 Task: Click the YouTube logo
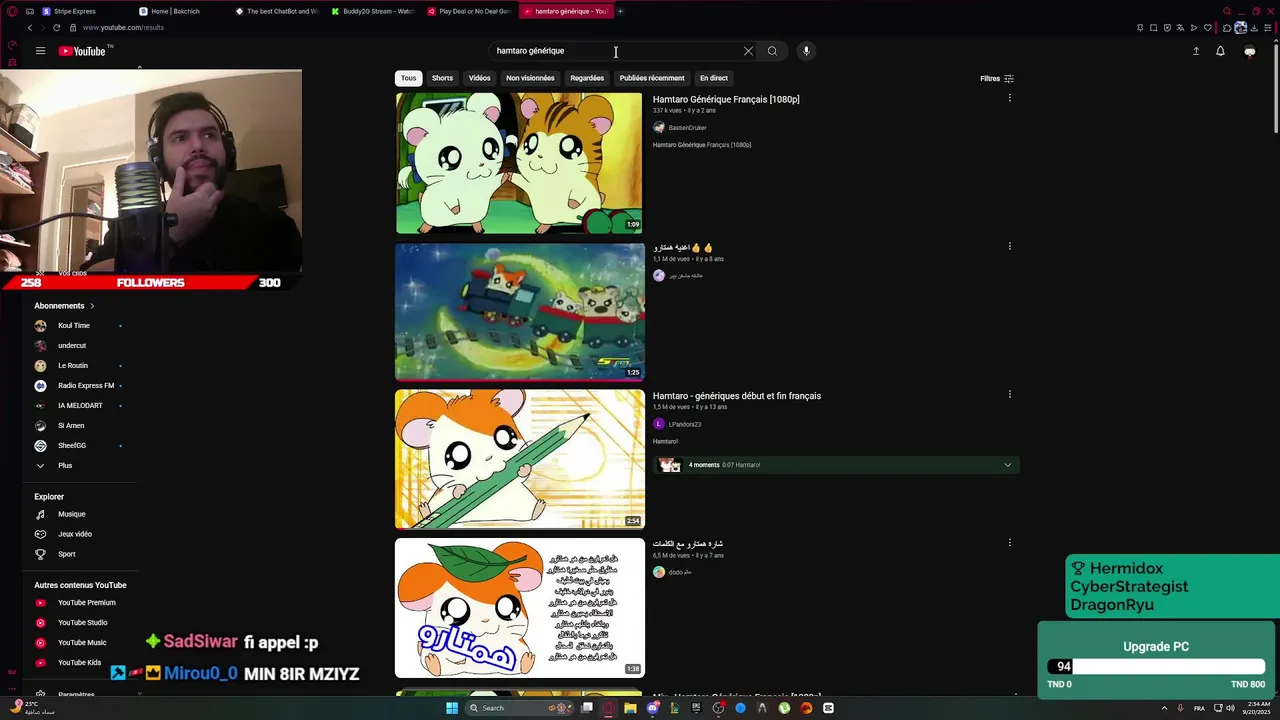click(x=82, y=51)
